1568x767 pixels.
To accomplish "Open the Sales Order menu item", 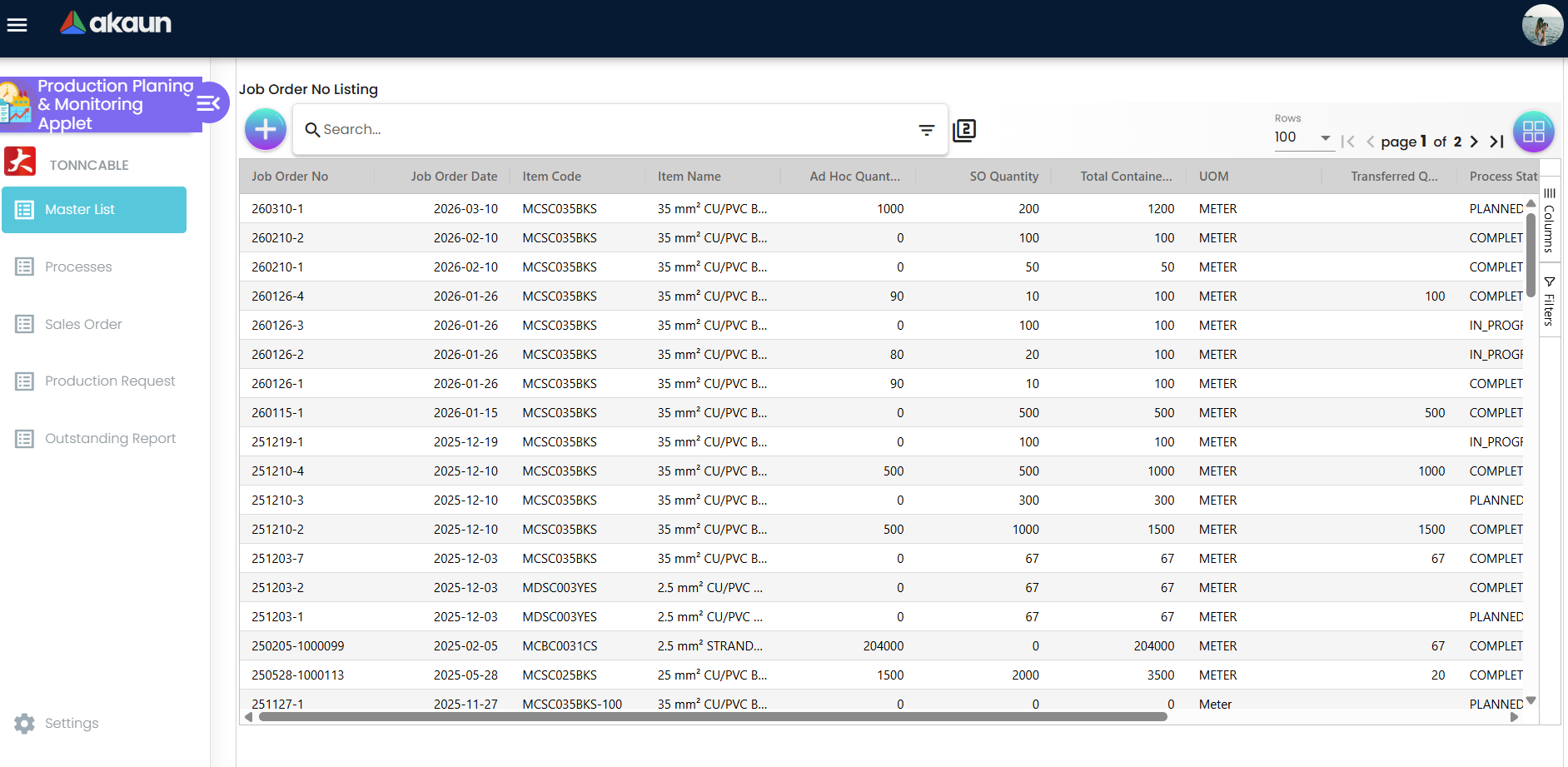I will click(83, 324).
